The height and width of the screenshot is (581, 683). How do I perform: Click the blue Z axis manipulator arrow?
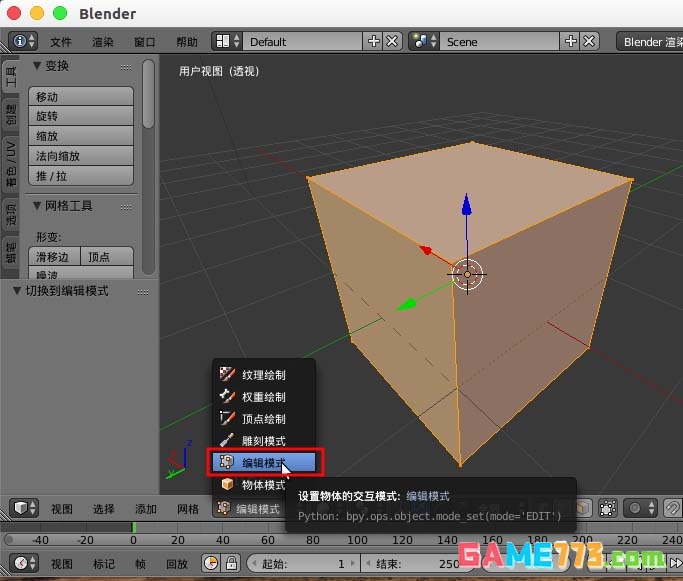467,205
